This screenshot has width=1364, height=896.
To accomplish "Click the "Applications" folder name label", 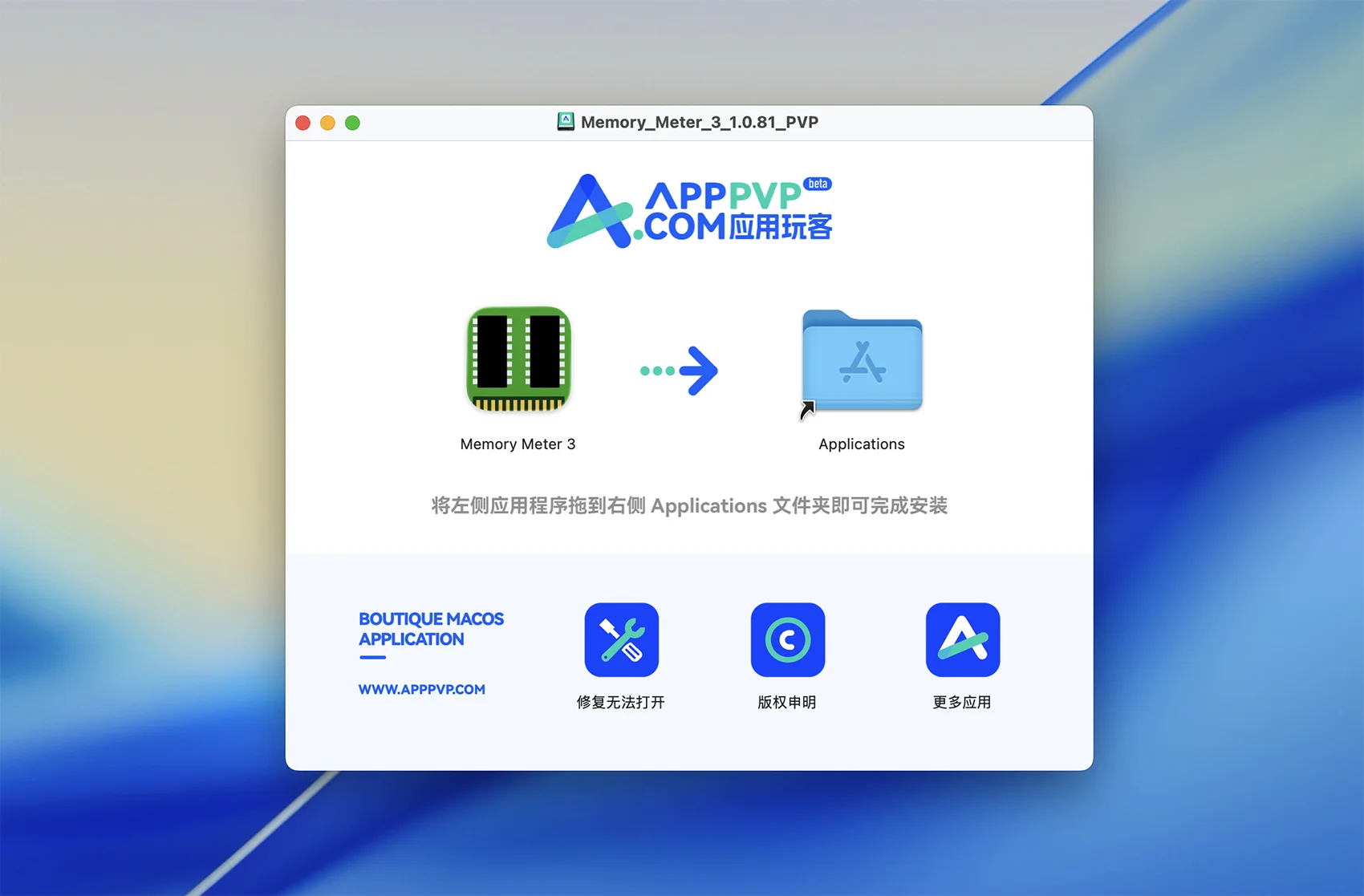I will 861,444.
